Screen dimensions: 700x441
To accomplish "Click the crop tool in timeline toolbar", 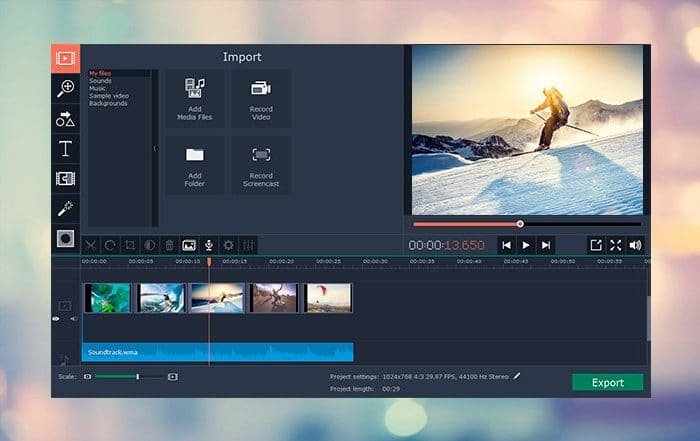I will click(x=130, y=244).
